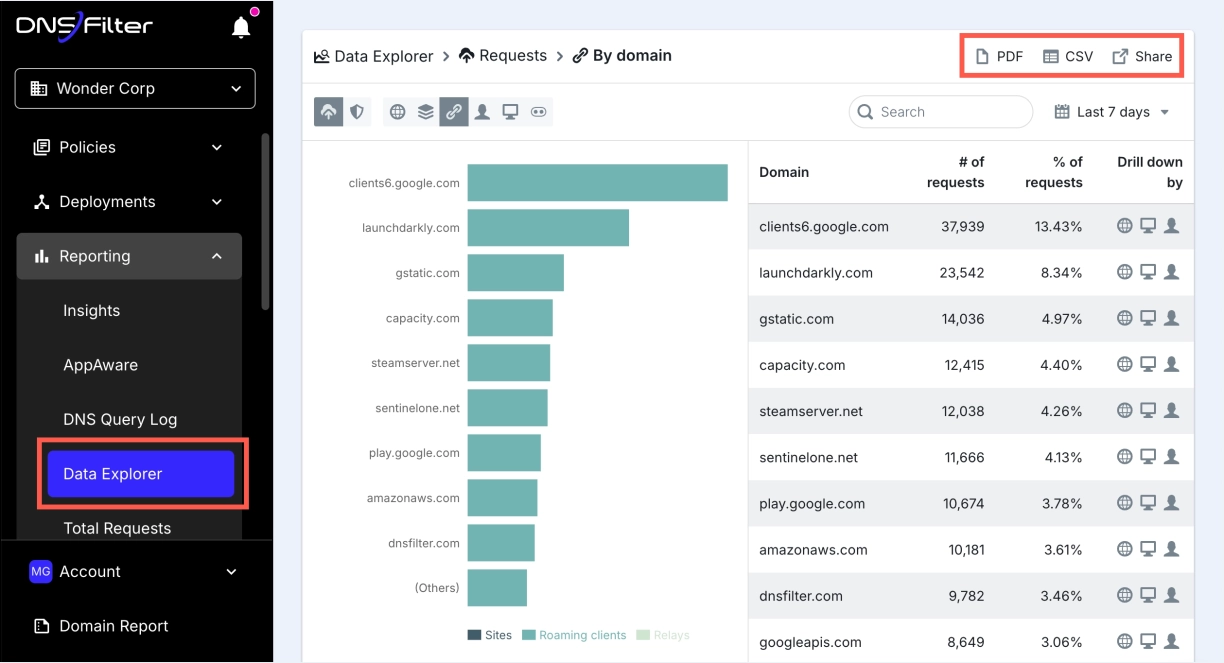The image size is (1224, 663).
Task: Toggle Relays series in chart legend
Action: pyautogui.click(x=663, y=635)
